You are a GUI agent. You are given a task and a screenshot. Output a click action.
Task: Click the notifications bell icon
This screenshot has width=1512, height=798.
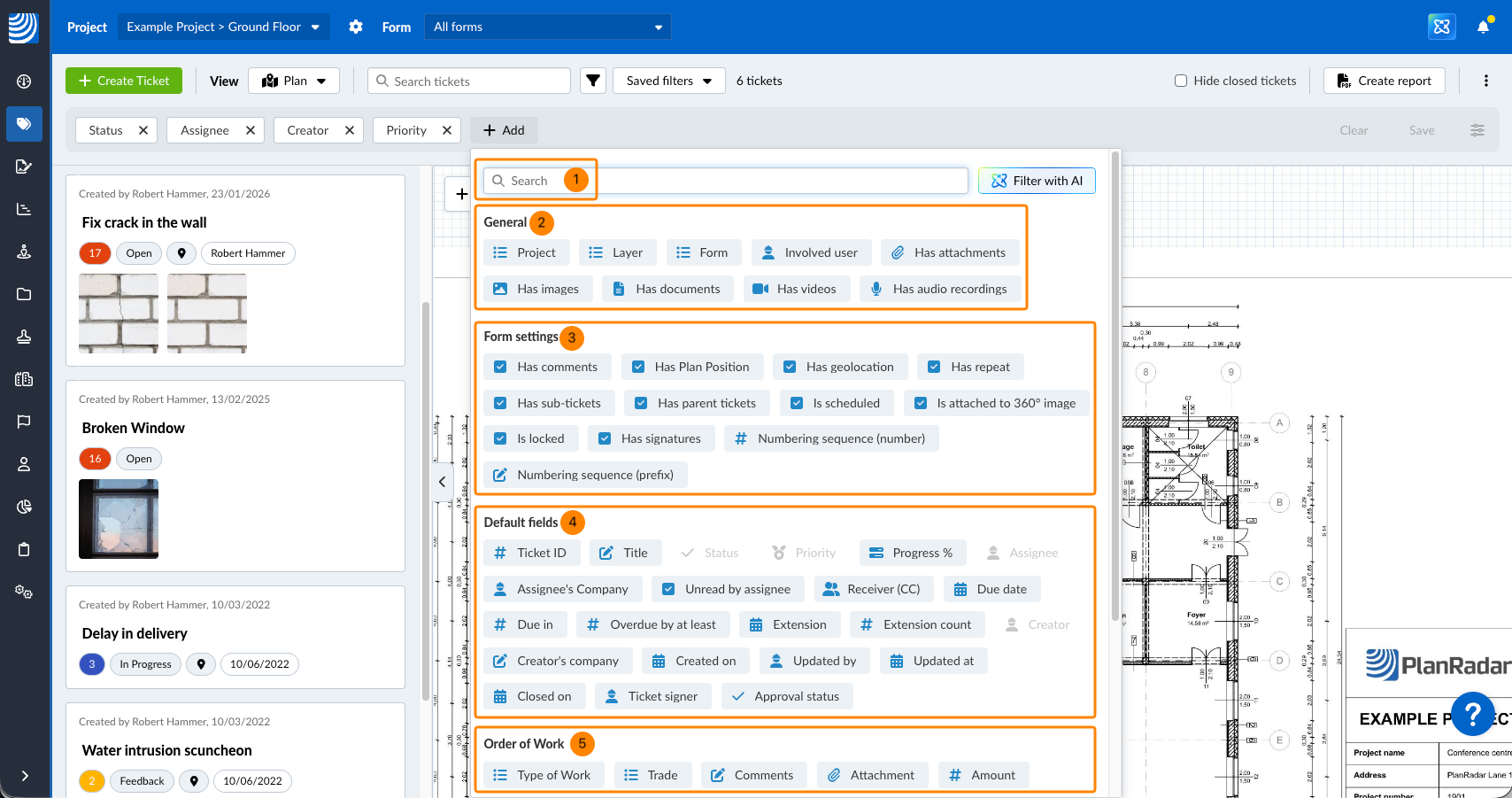point(1484,27)
